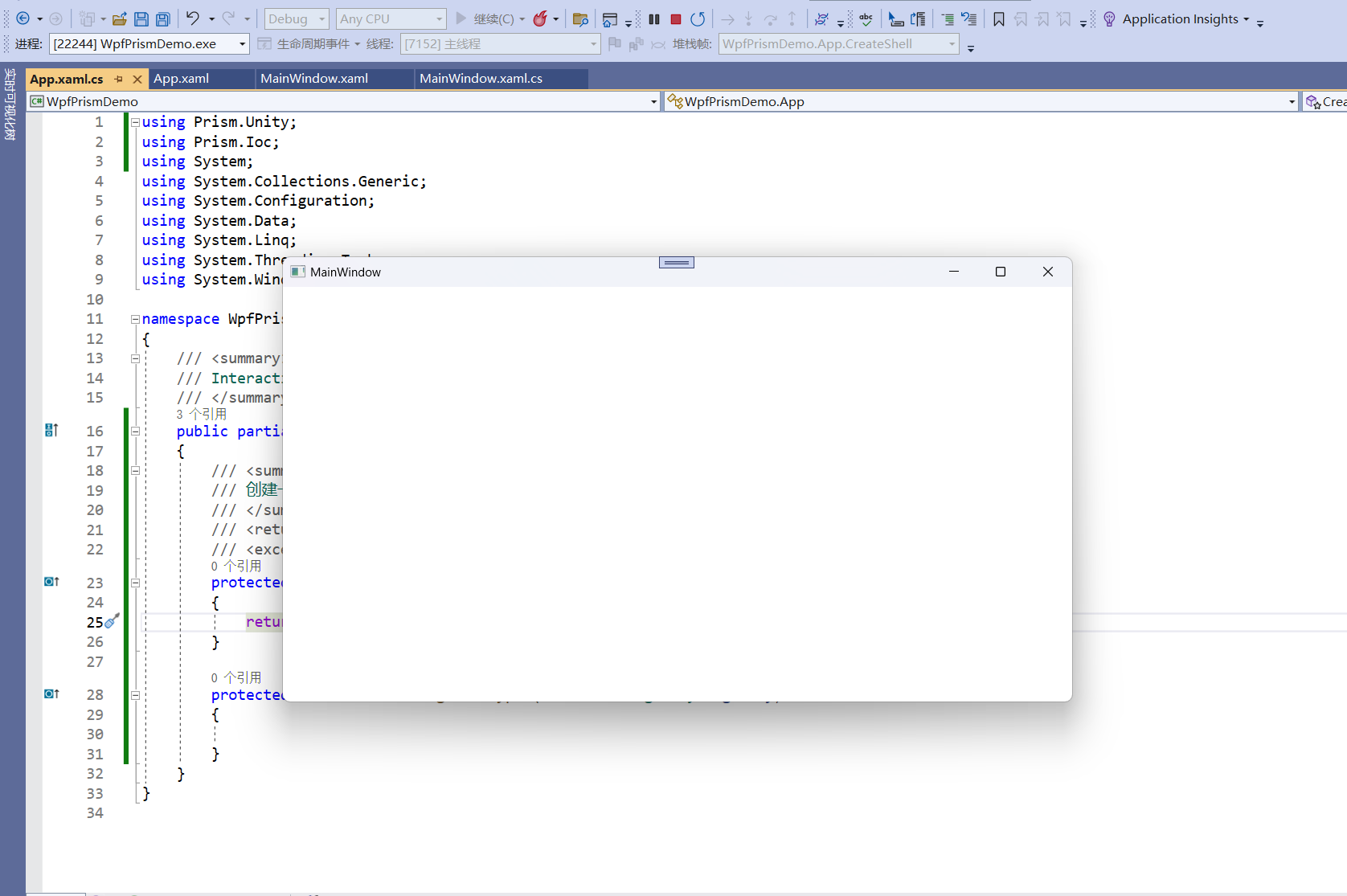The width and height of the screenshot is (1347, 896).
Task: Click the app frame window icon
Action: pos(610,19)
